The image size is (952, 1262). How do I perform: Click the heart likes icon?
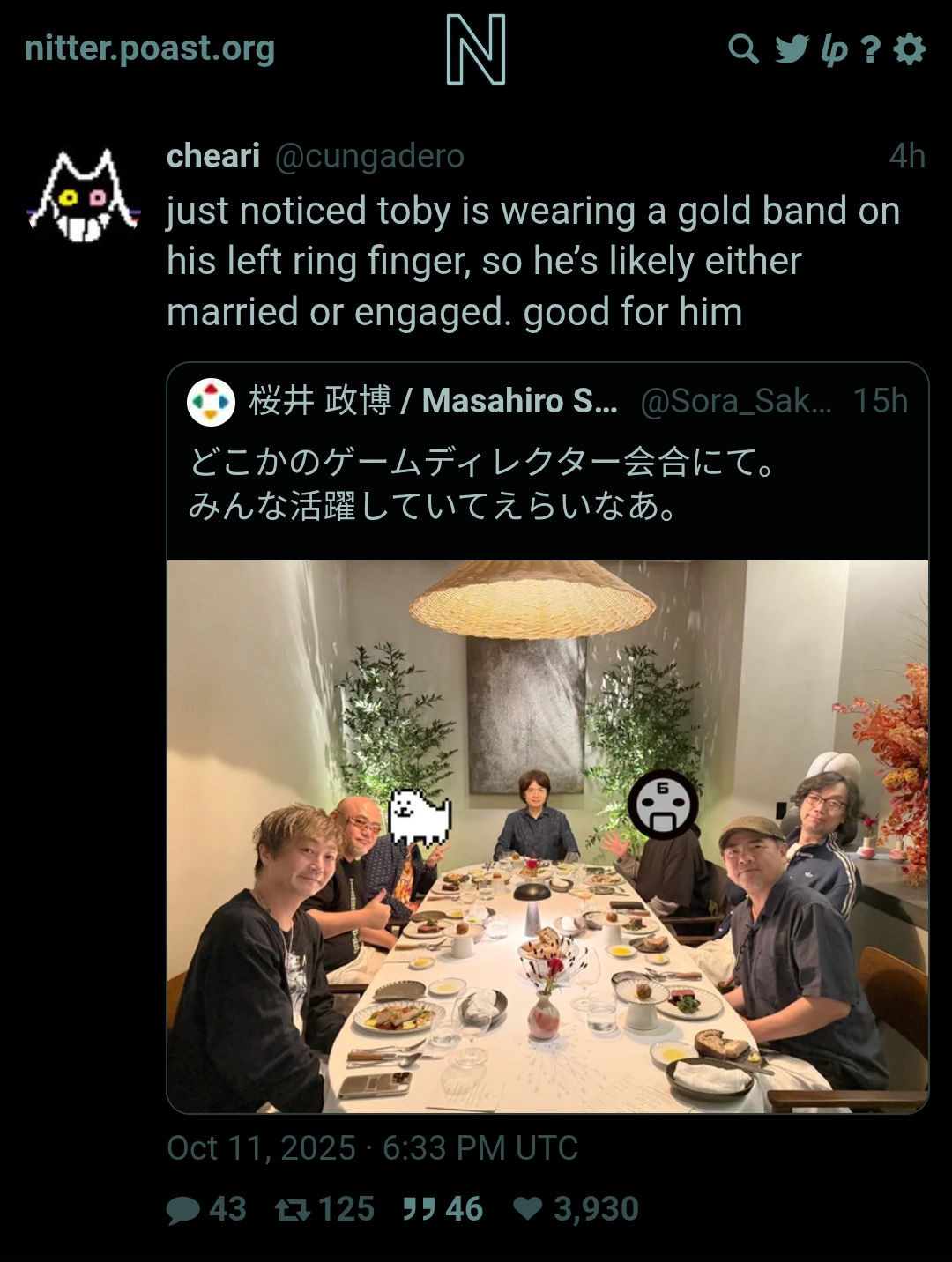point(527,1207)
